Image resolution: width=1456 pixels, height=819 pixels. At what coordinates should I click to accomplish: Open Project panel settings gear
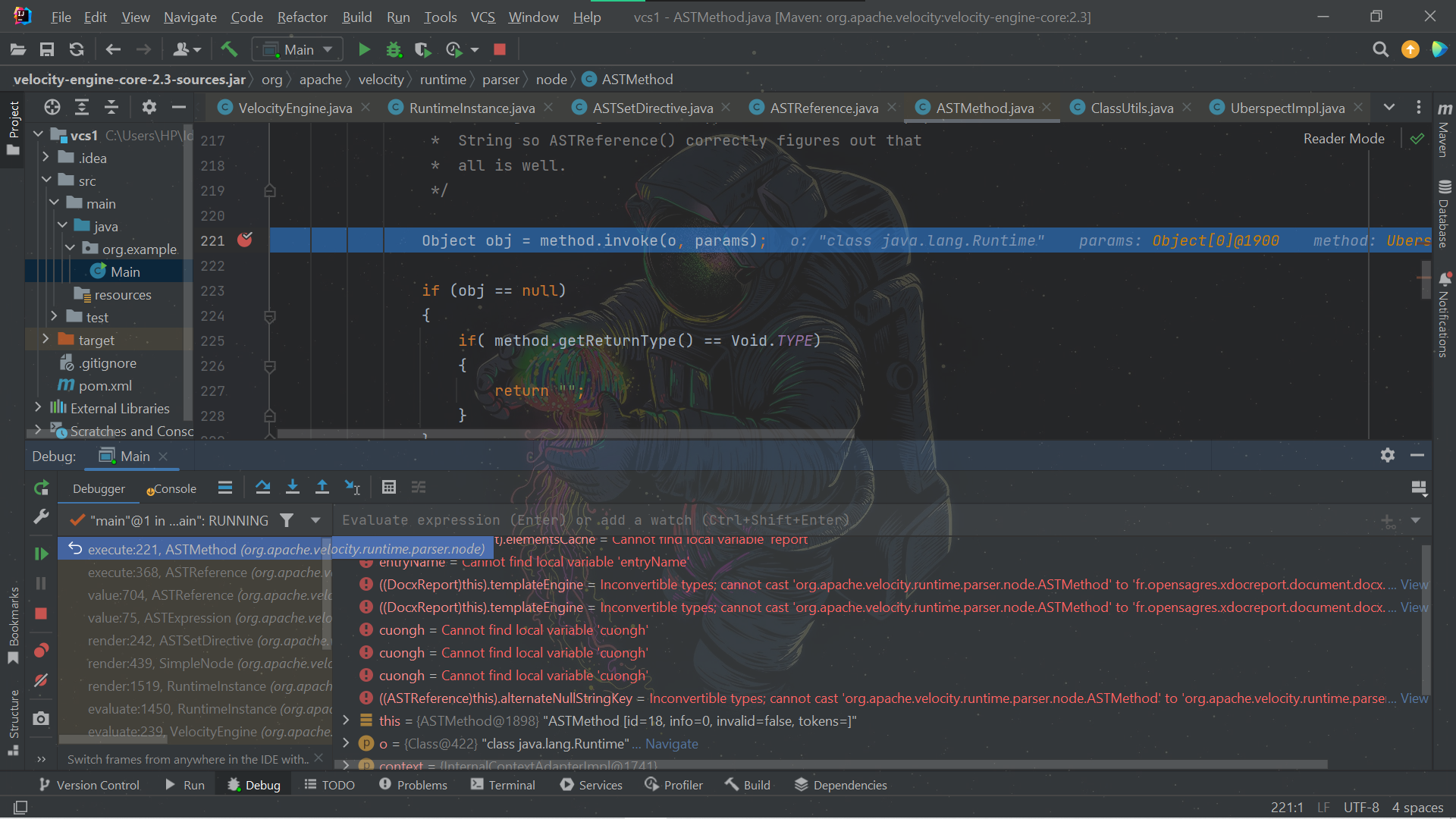point(149,108)
